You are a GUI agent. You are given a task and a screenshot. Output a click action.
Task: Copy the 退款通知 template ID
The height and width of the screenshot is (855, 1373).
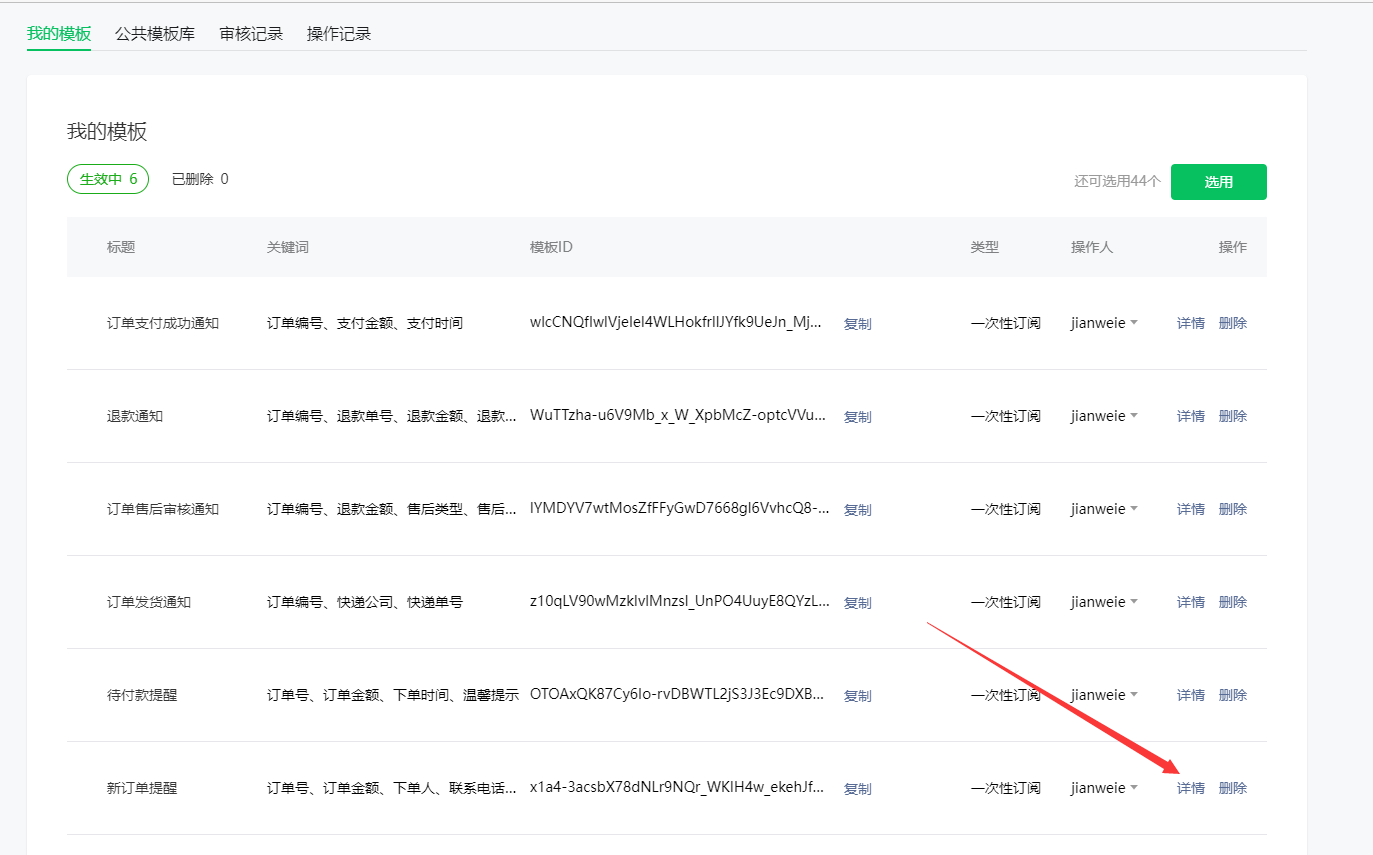point(857,417)
